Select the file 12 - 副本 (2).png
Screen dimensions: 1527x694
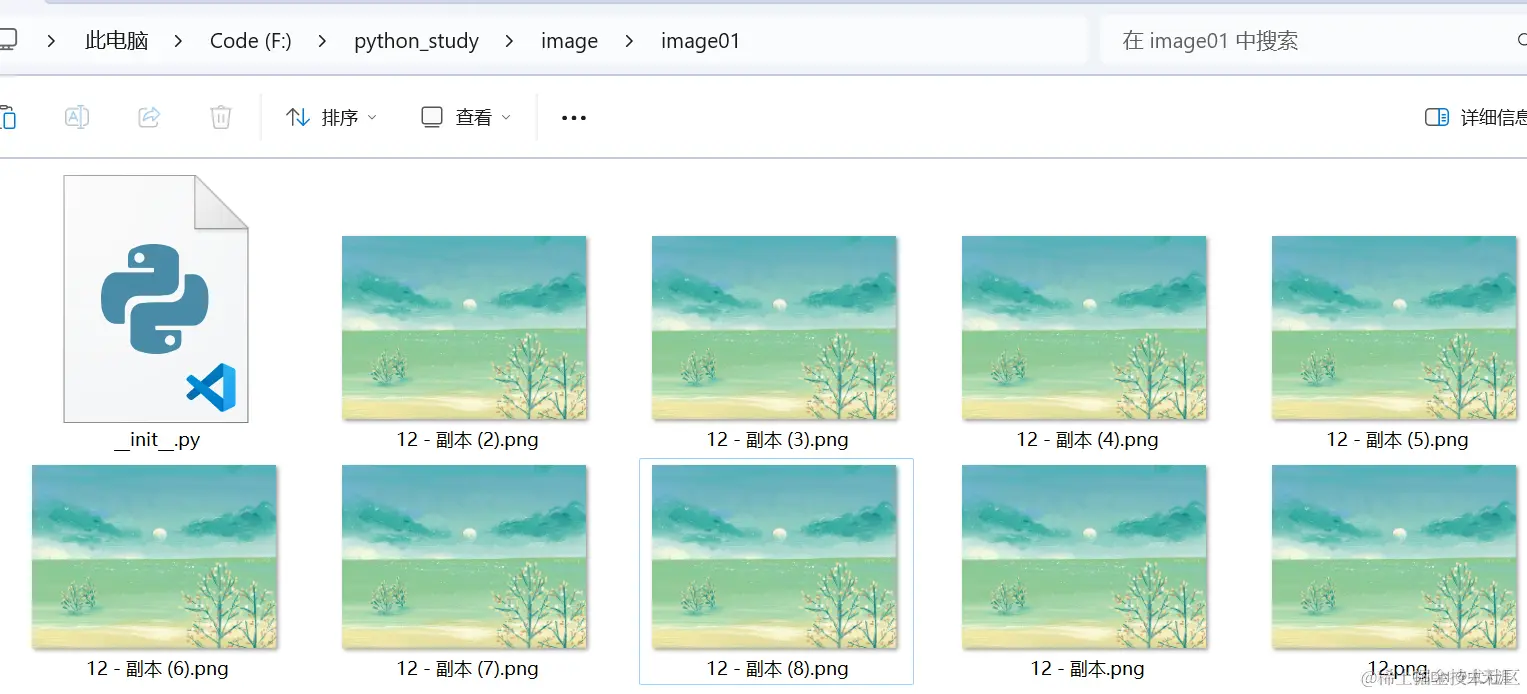pos(464,328)
